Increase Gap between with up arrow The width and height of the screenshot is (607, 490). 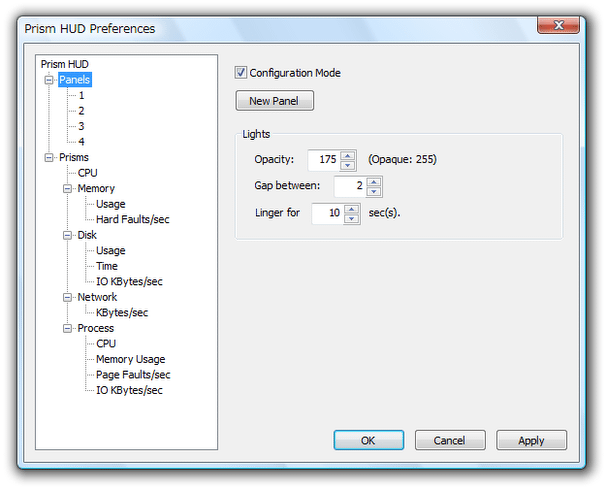(x=374, y=182)
